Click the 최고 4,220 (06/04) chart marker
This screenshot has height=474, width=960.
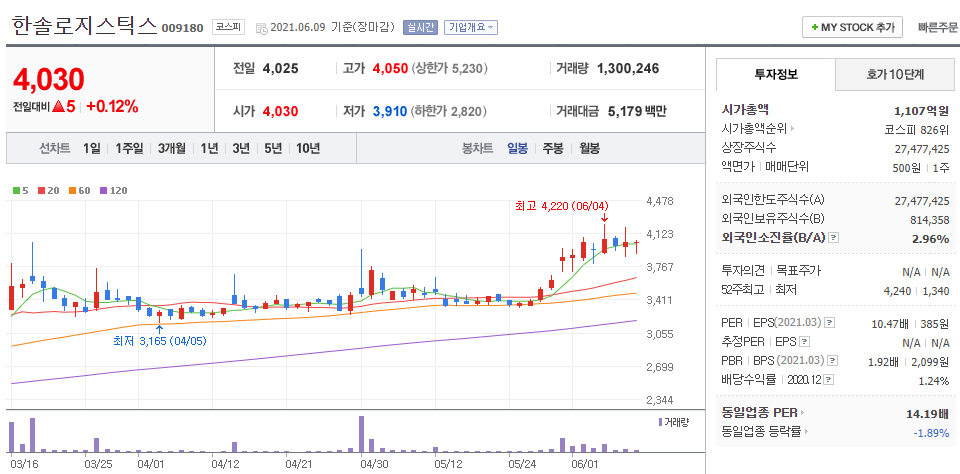pyautogui.click(x=562, y=207)
